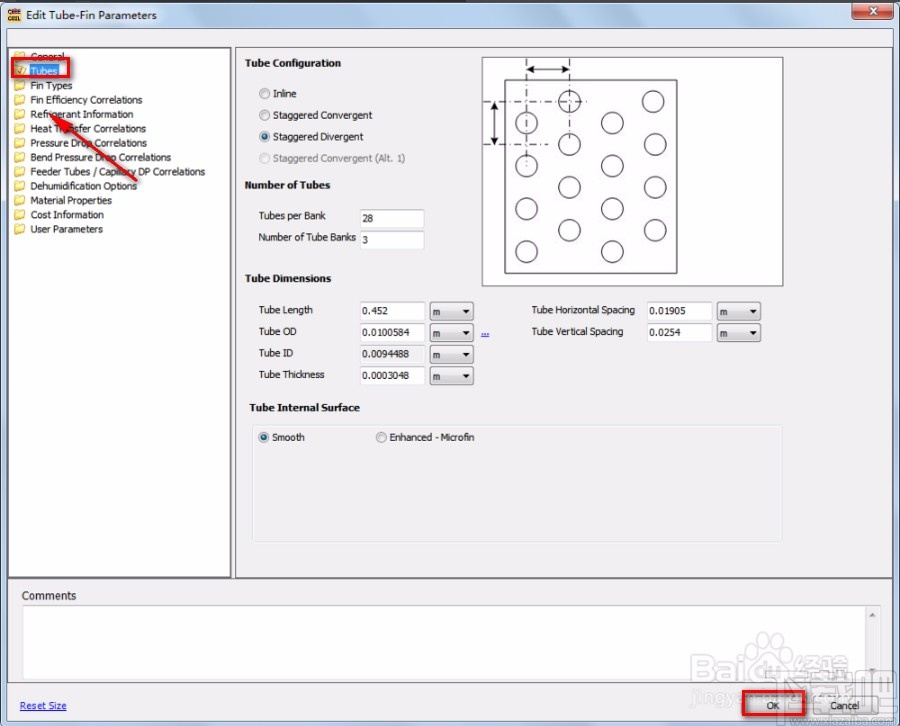Select Staggered Convergent configuration
The image size is (900, 726).
point(265,115)
